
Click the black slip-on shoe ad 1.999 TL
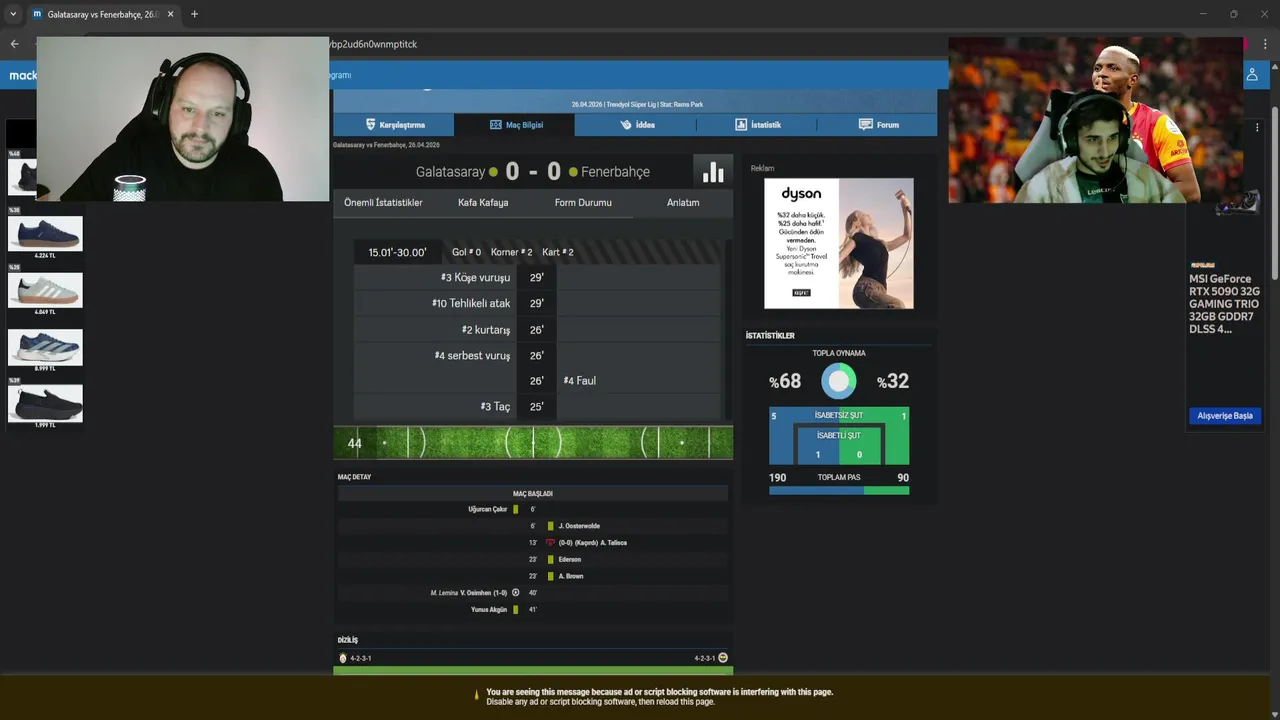click(x=45, y=403)
